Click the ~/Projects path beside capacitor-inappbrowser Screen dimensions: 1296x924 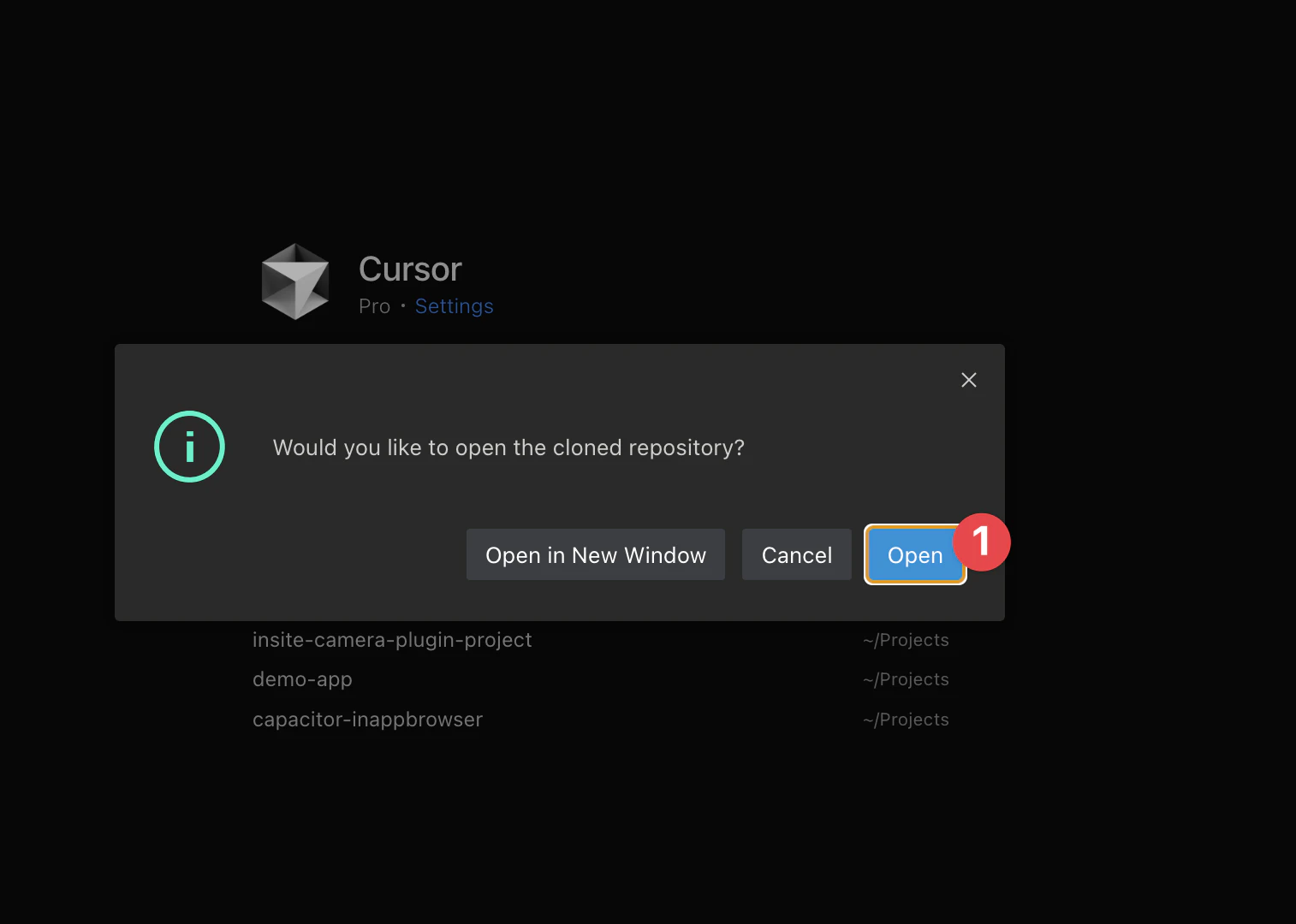906,719
